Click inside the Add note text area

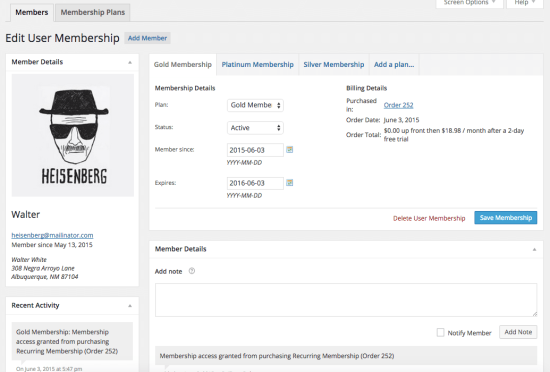(x=346, y=300)
